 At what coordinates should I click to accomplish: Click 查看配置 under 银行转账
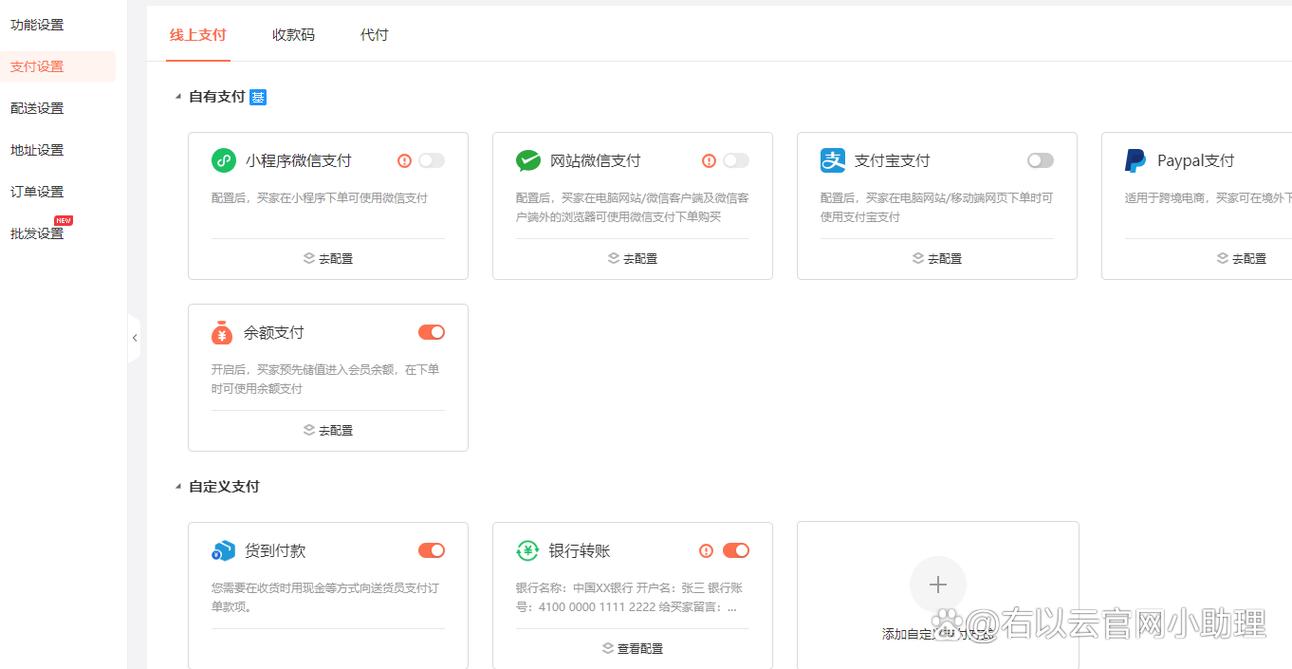632,648
